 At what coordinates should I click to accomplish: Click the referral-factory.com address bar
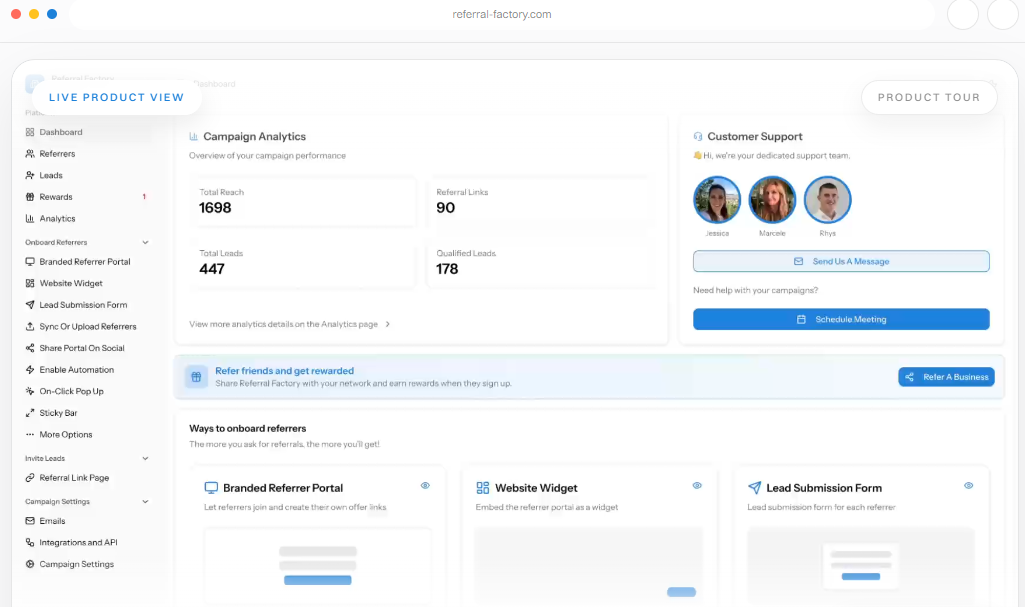tap(502, 14)
